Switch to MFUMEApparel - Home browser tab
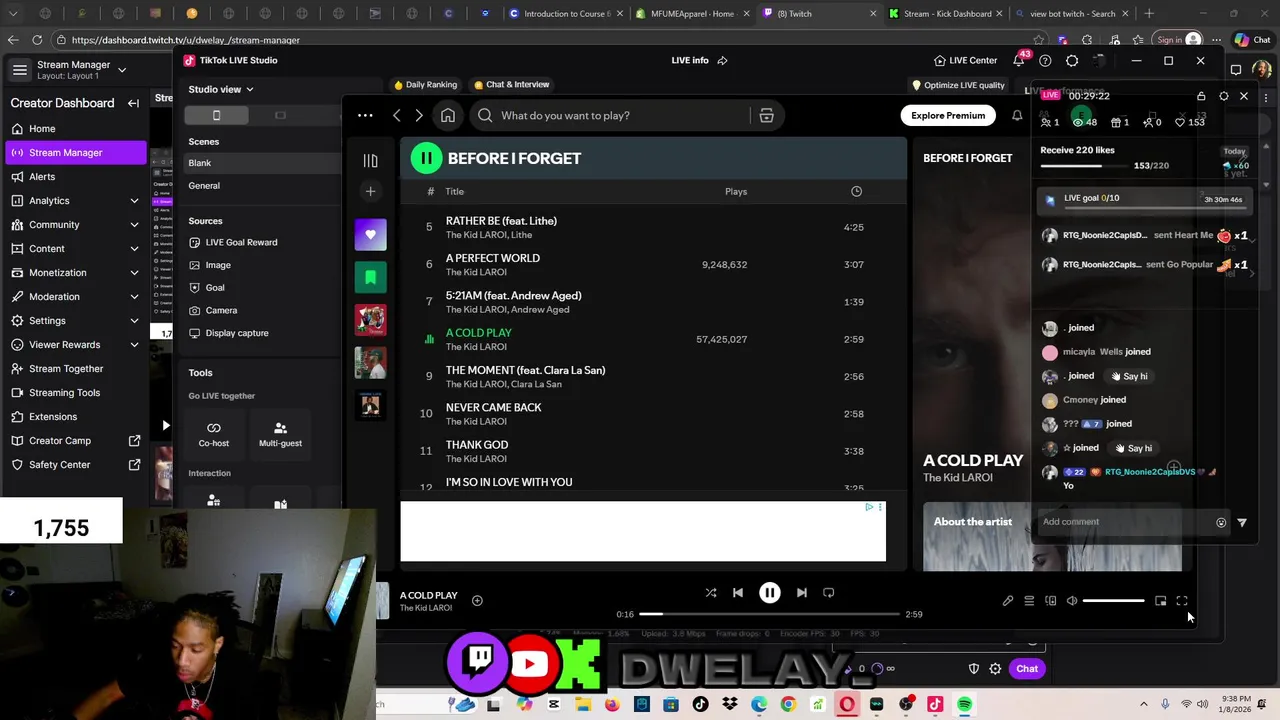1280x720 pixels. pyautogui.click(x=691, y=14)
